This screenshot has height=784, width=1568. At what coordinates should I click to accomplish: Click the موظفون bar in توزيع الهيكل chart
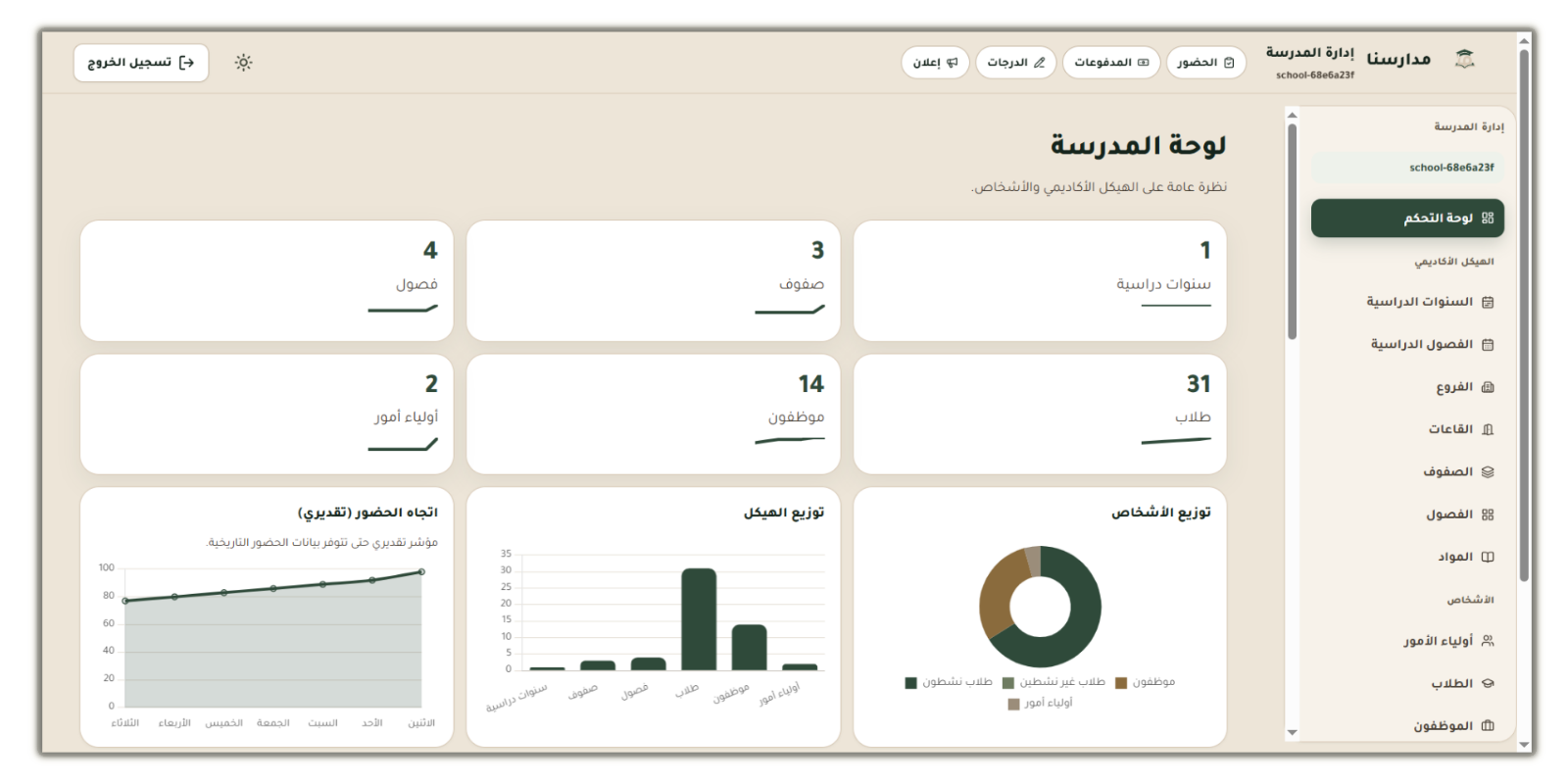750,648
